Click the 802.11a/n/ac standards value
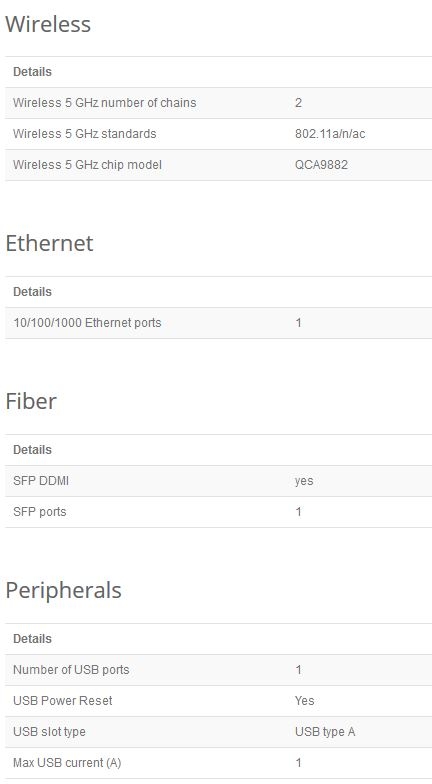The height and width of the screenshot is (784, 432). pos(330,134)
